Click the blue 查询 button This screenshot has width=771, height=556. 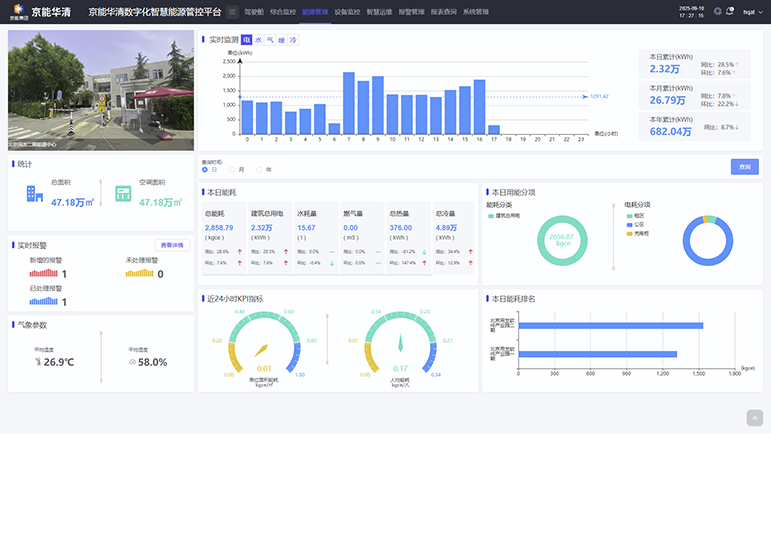744,167
